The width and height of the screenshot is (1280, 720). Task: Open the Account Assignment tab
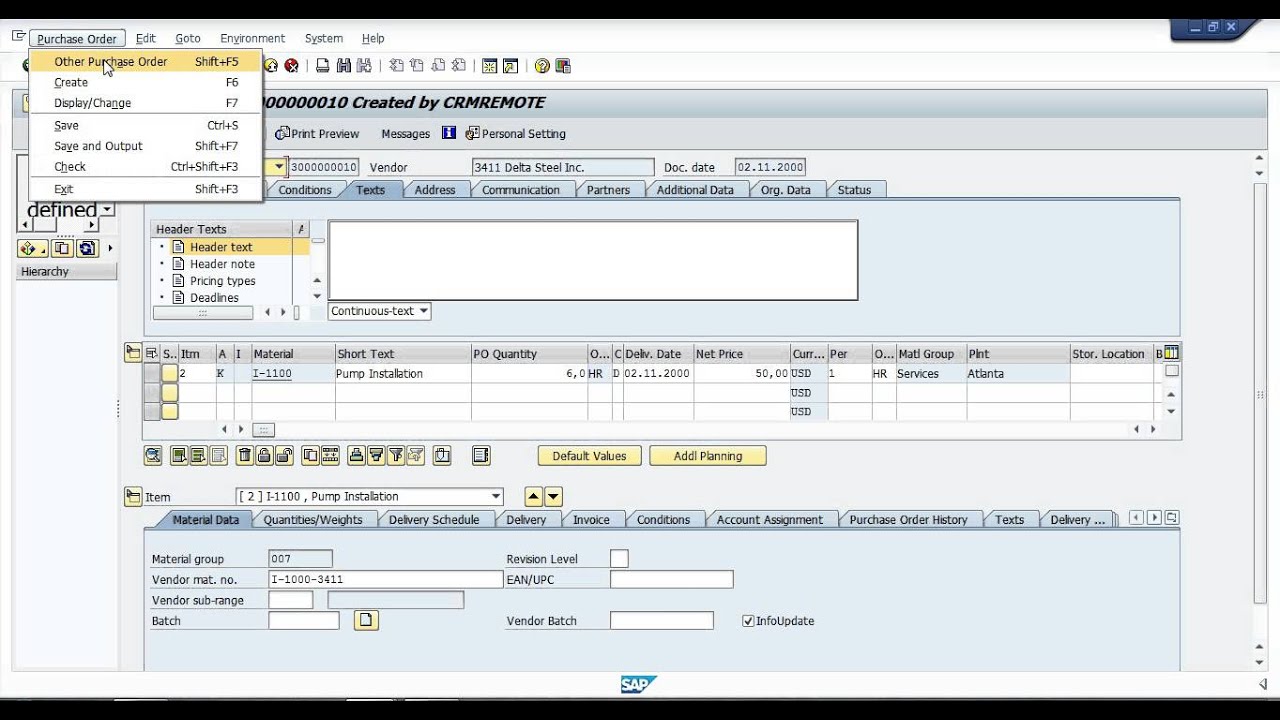click(x=769, y=520)
